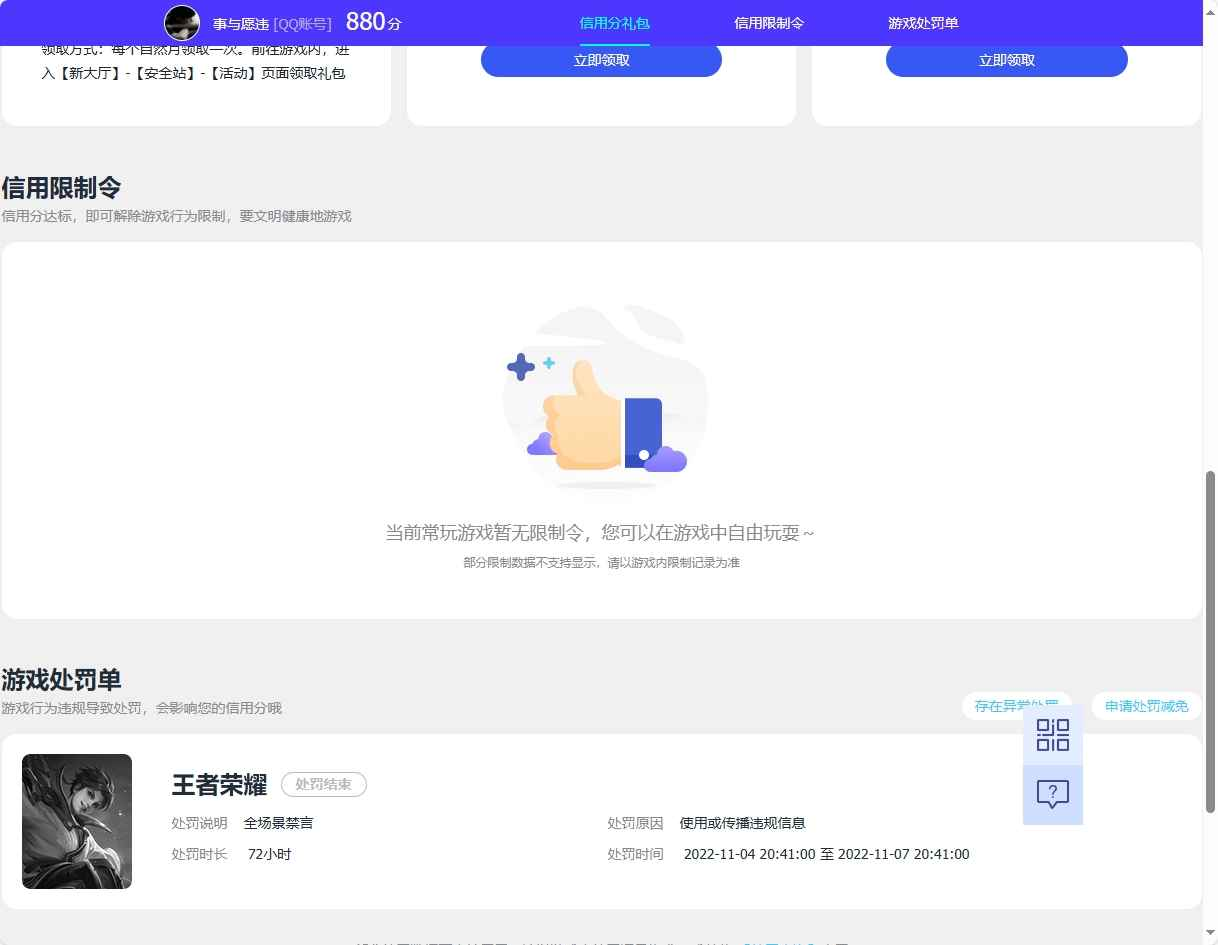Open the QR code floating icon
1218x945 pixels.
1052,735
